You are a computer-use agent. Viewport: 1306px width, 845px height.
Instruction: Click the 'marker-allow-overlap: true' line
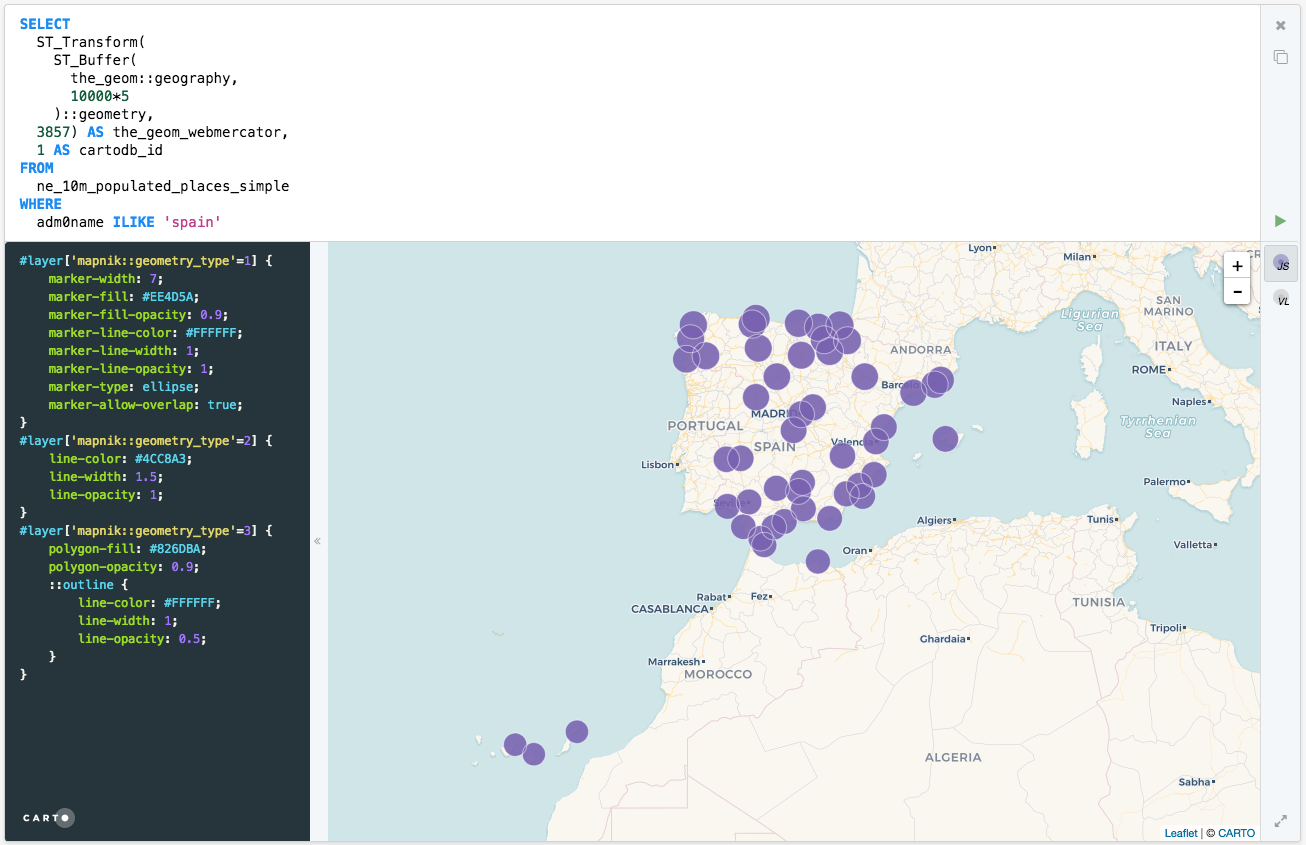pos(145,404)
